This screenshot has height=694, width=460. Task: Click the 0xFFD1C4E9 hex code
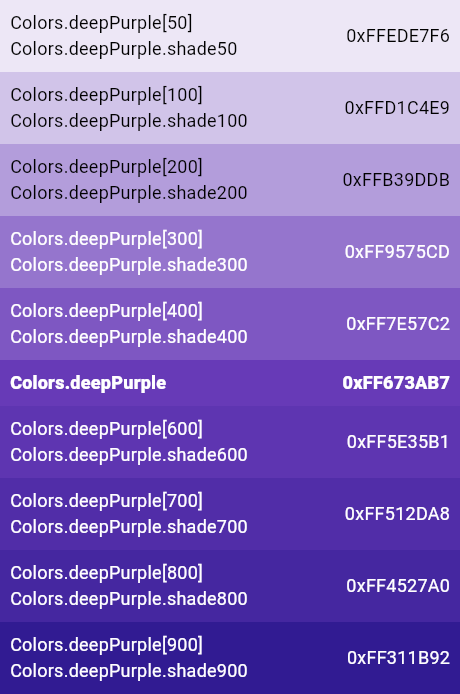click(397, 108)
